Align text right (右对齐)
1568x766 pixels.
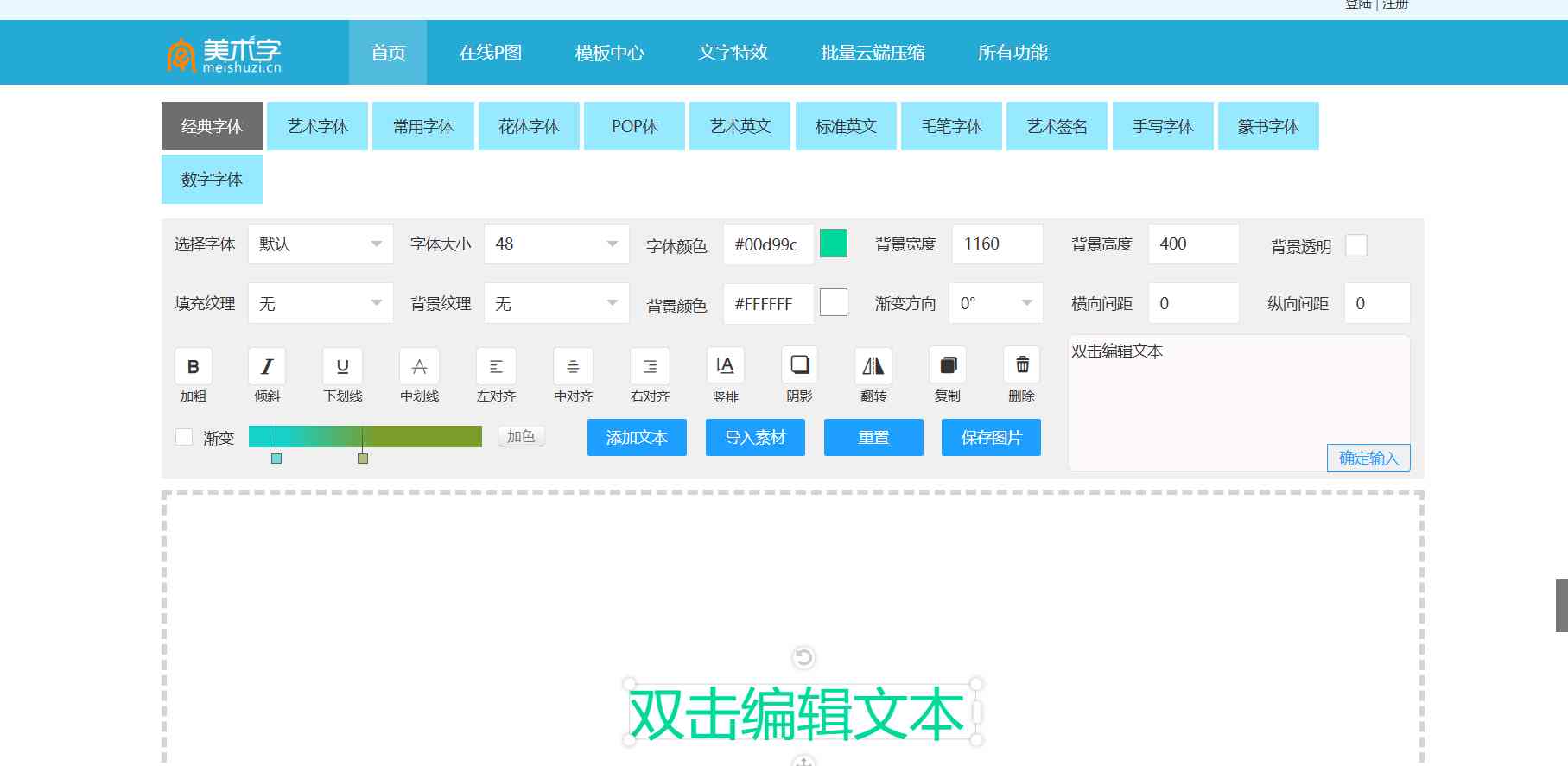[650, 366]
